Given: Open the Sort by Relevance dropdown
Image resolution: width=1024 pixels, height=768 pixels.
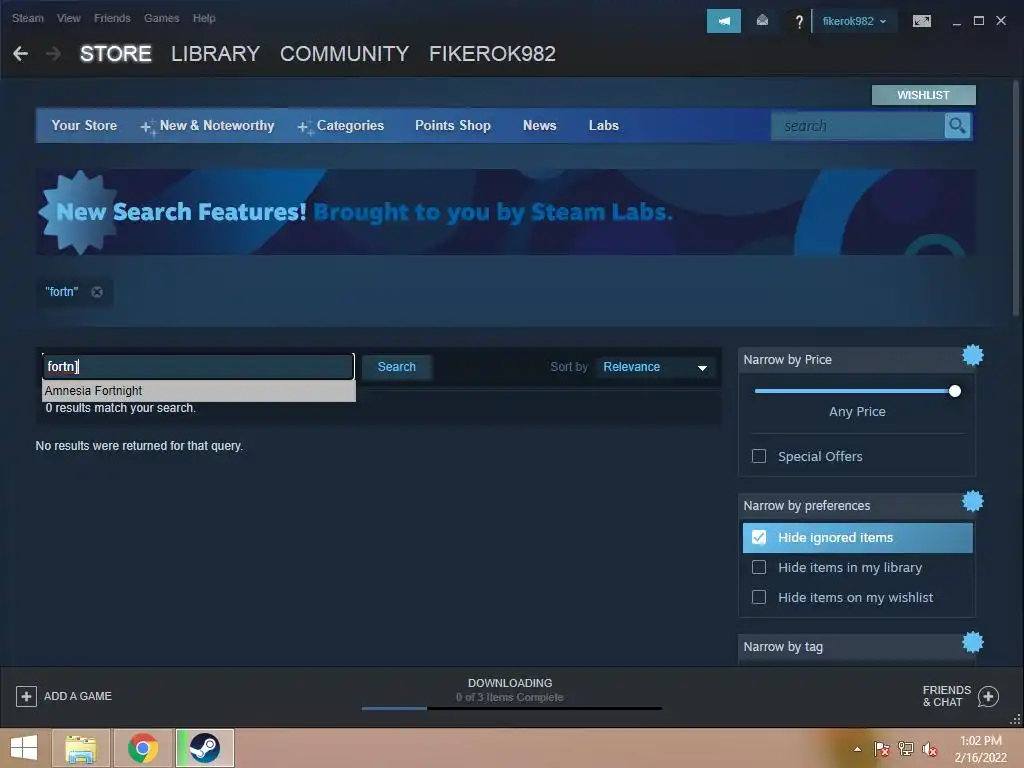Looking at the screenshot, I should 655,367.
